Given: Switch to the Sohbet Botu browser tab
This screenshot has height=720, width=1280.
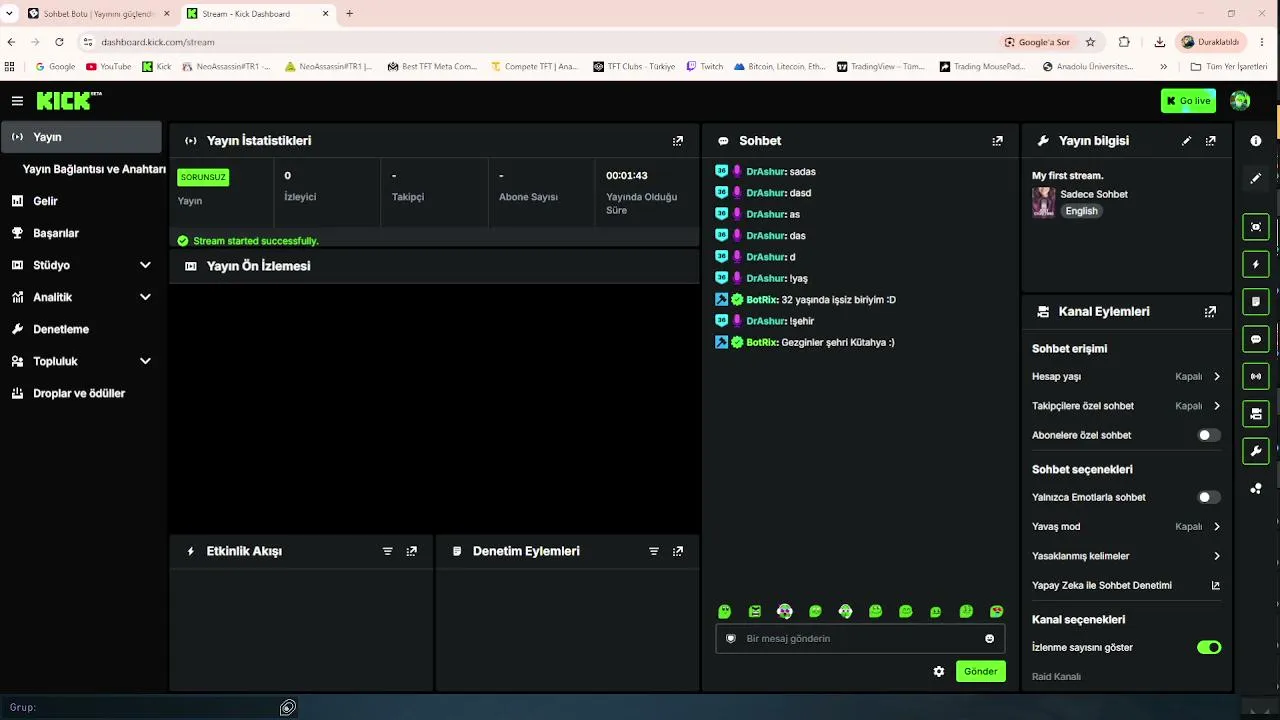Looking at the screenshot, I should point(98,14).
